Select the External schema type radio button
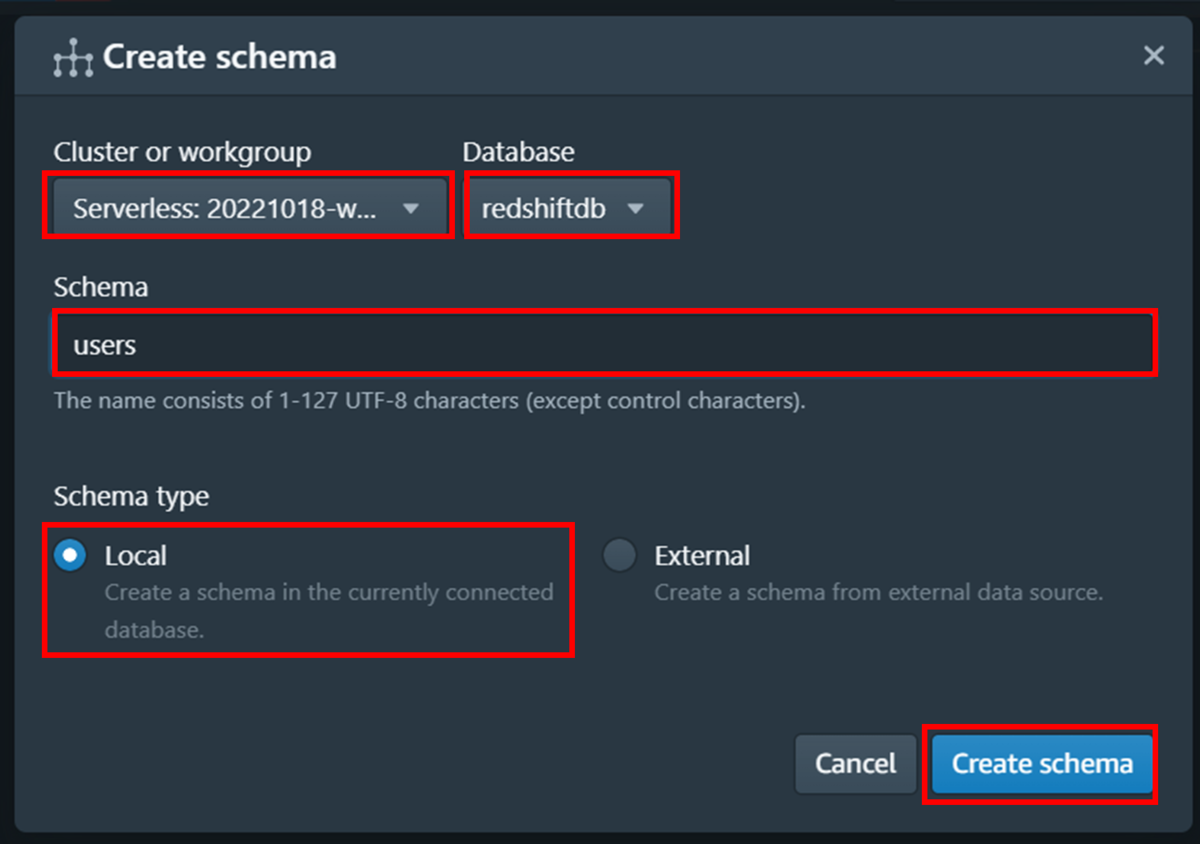This screenshot has width=1200, height=844. (x=619, y=555)
